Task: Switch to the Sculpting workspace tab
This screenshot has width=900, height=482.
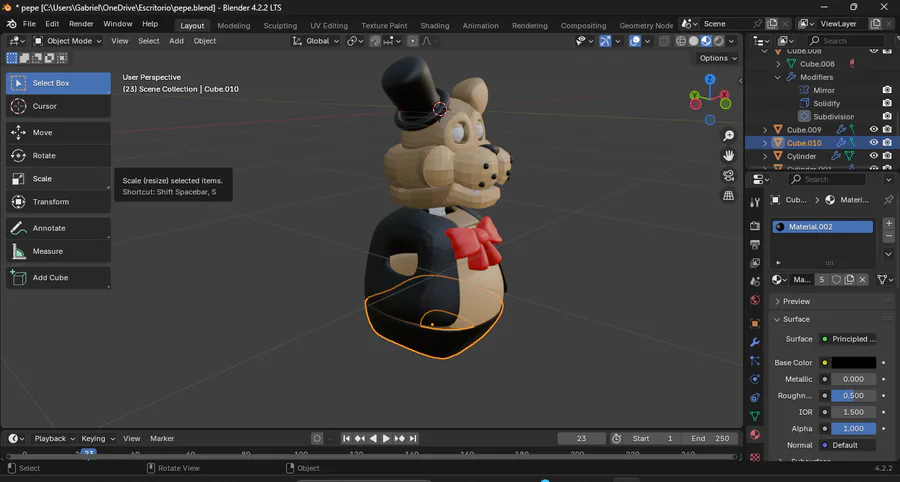Action: pos(280,26)
